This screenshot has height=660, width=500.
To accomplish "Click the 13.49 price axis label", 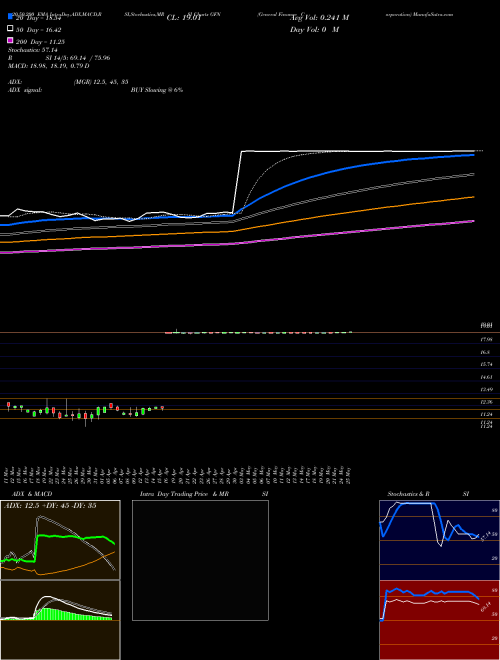I will pos(487,389).
